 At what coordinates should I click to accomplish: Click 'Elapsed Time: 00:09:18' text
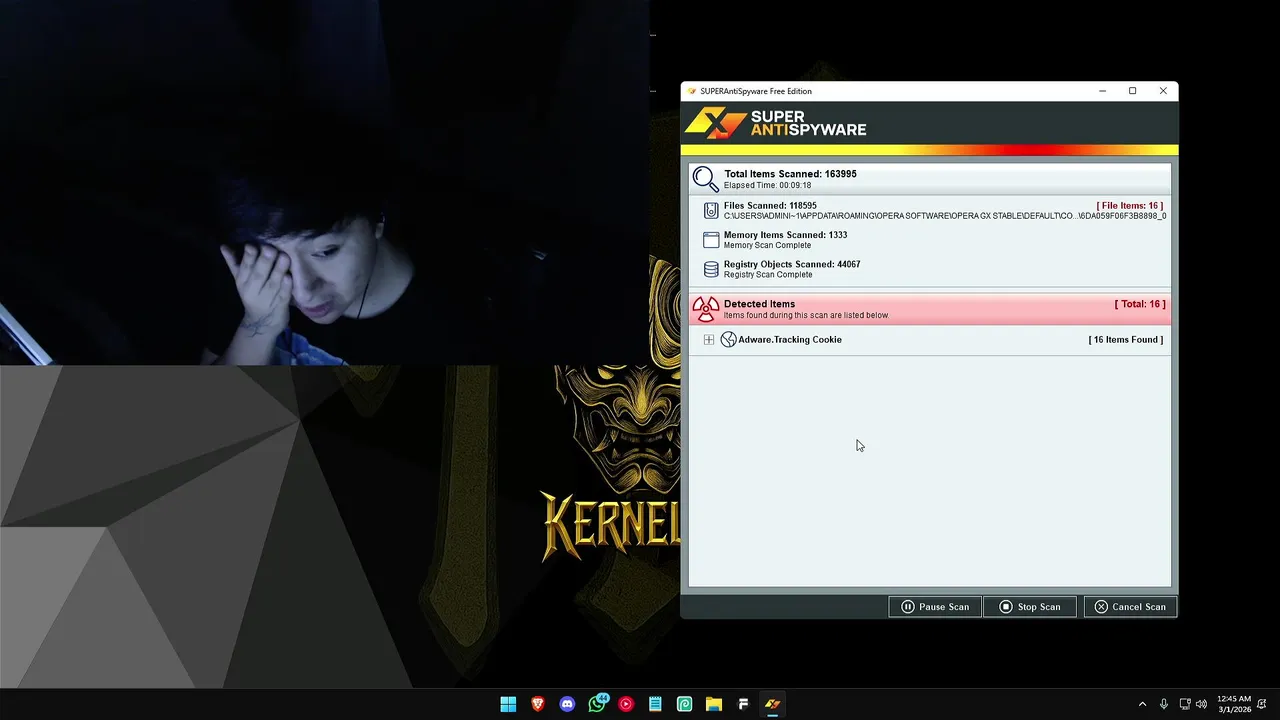tap(768, 185)
